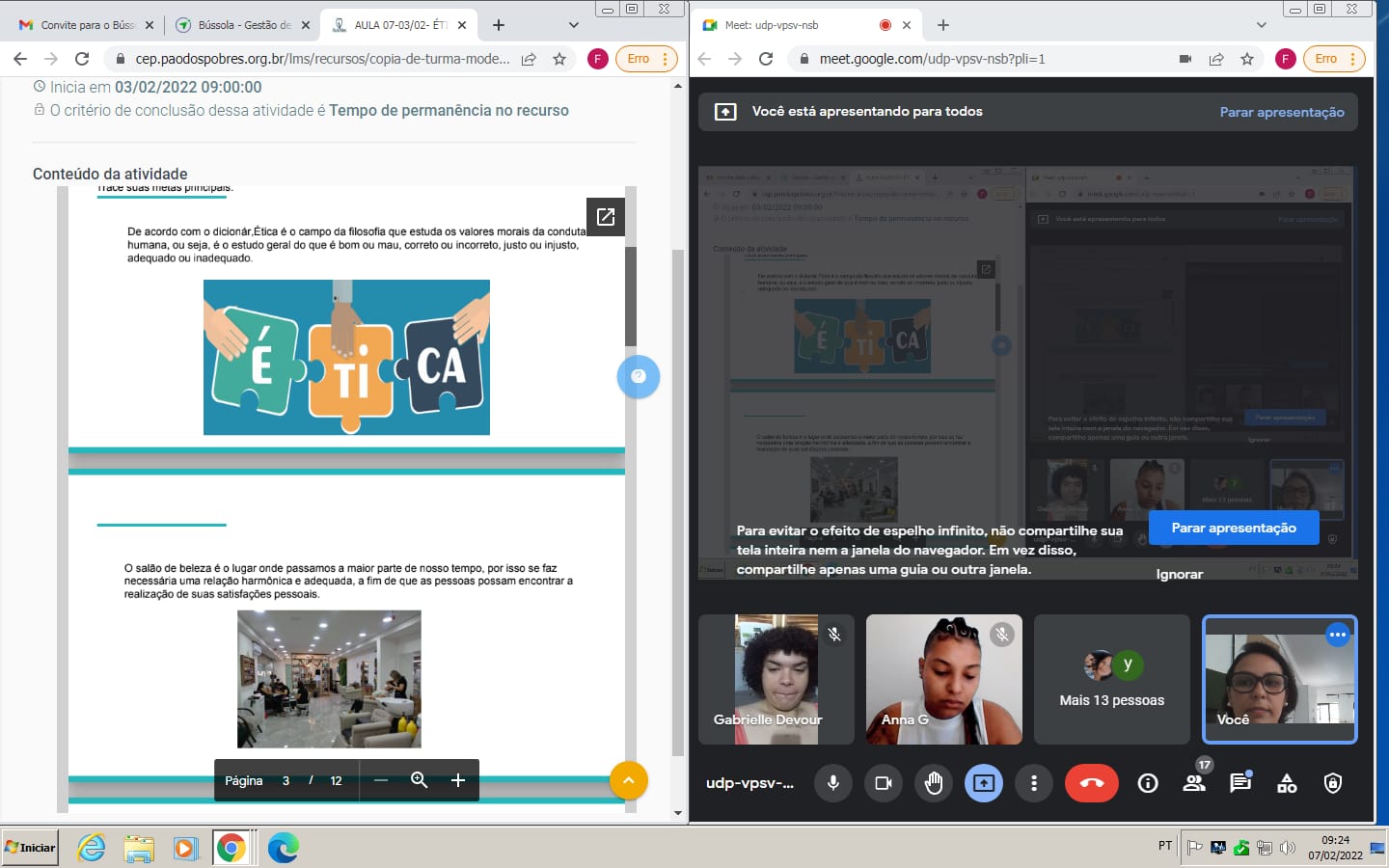
Task: Click the blue Parar apresentação button
Action: [x=1233, y=528]
